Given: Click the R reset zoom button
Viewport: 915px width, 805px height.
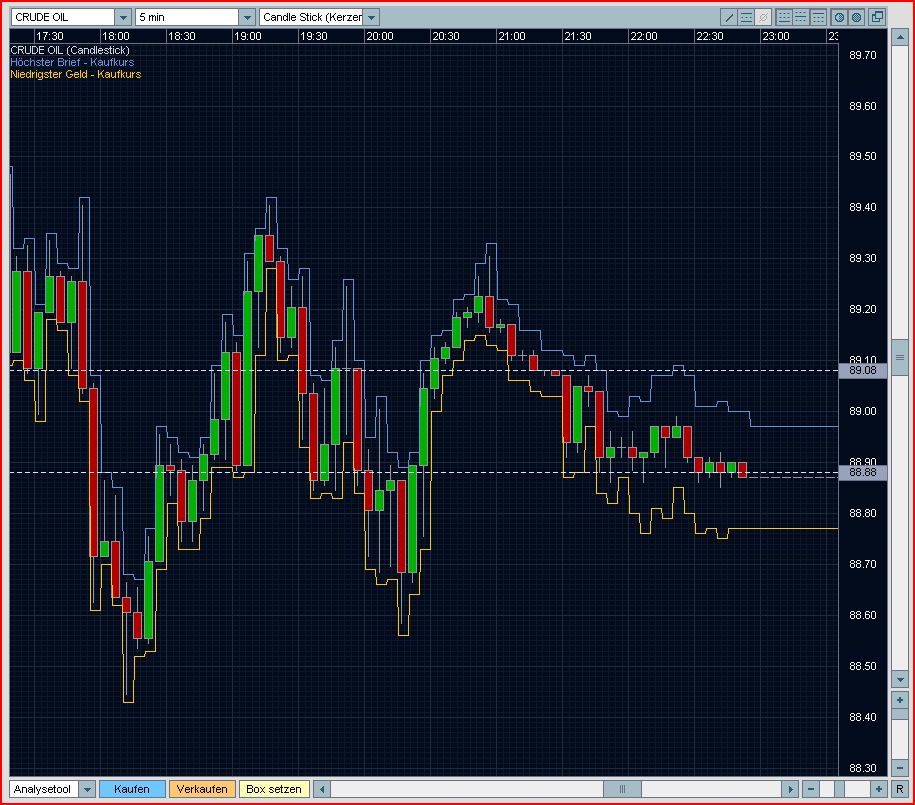Looking at the screenshot, I should [x=899, y=789].
